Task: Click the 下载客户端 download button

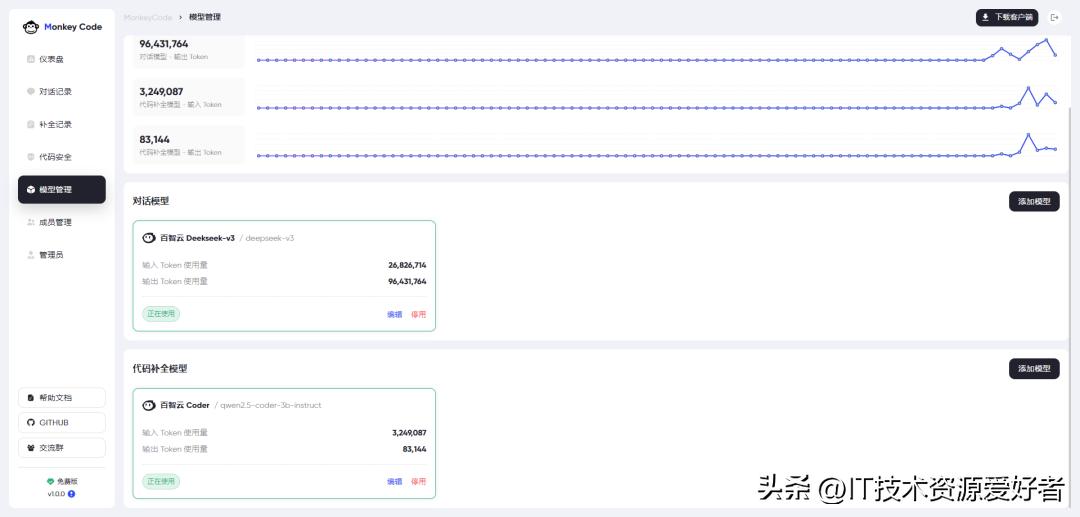Action: [1006, 17]
